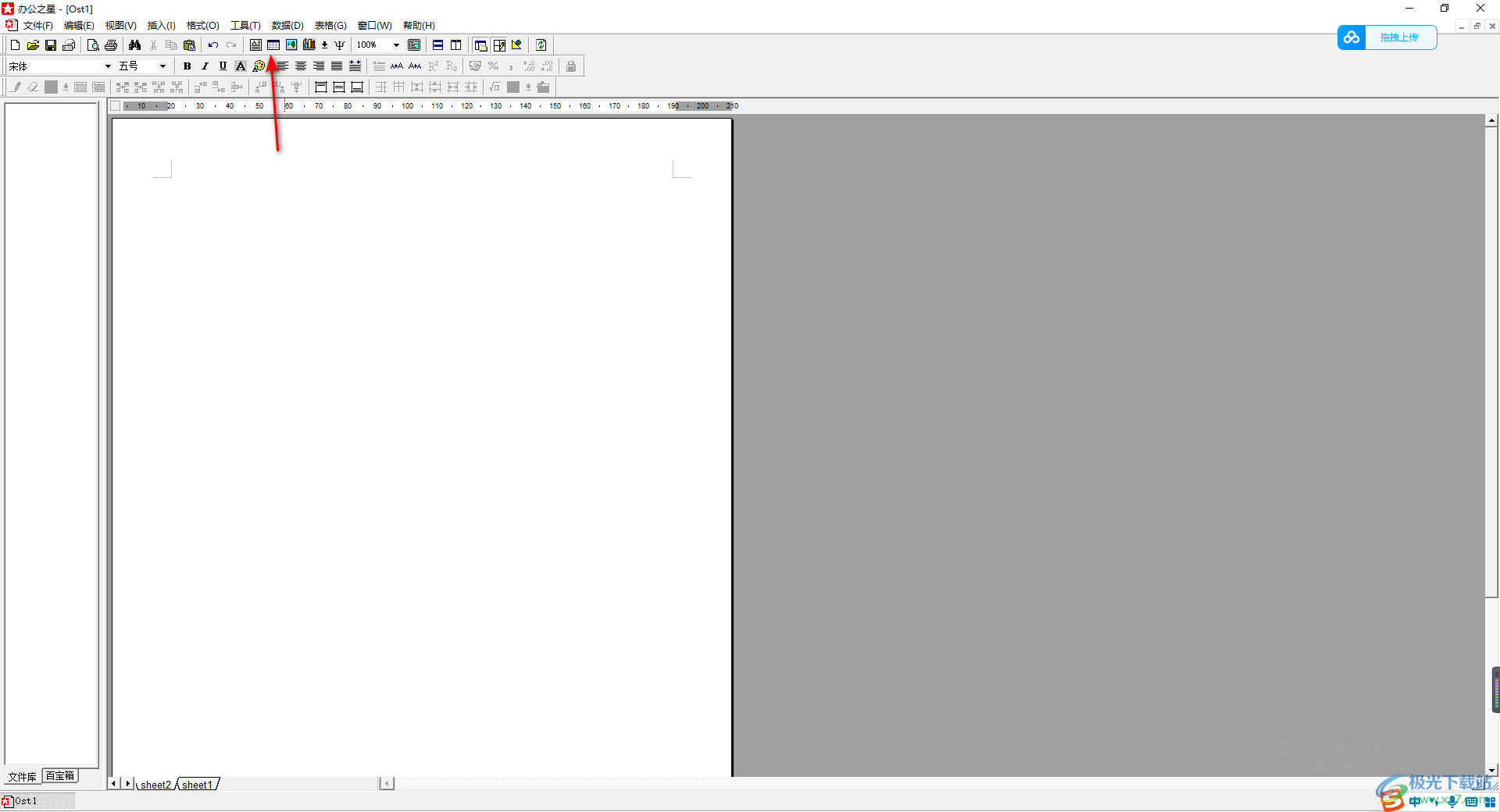The height and width of the screenshot is (812, 1500).
Task: Open the zoom percentage dropdown arrow
Action: pyautogui.click(x=396, y=45)
